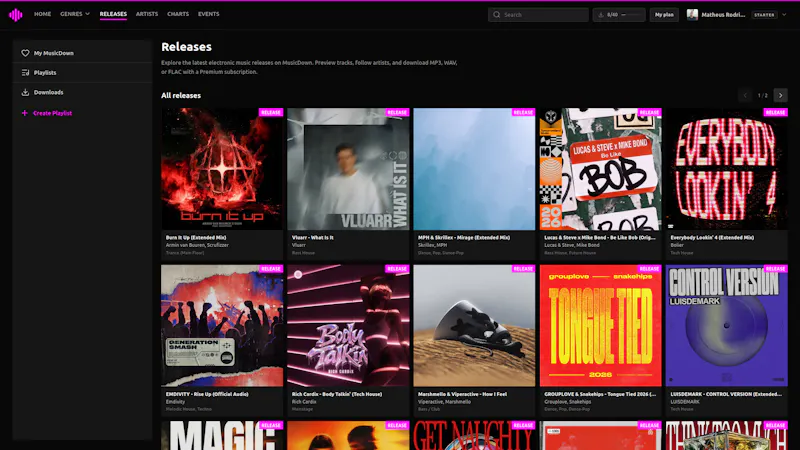Click artist line Grouplove, Snakehips
This screenshot has width=800, height=450.
pos(569,402)
